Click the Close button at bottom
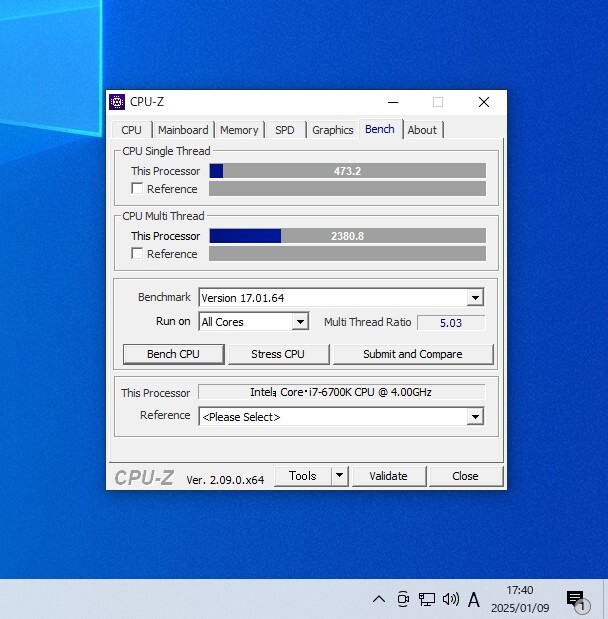This screenshot has height=619, width=608. click(465, 476)
